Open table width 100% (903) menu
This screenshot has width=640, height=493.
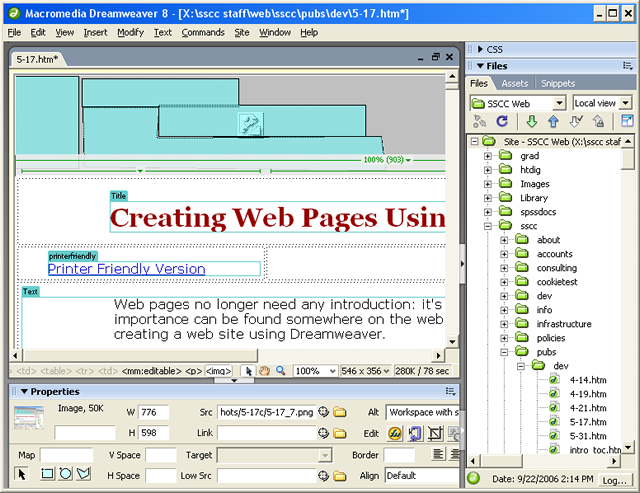(387, 160)
